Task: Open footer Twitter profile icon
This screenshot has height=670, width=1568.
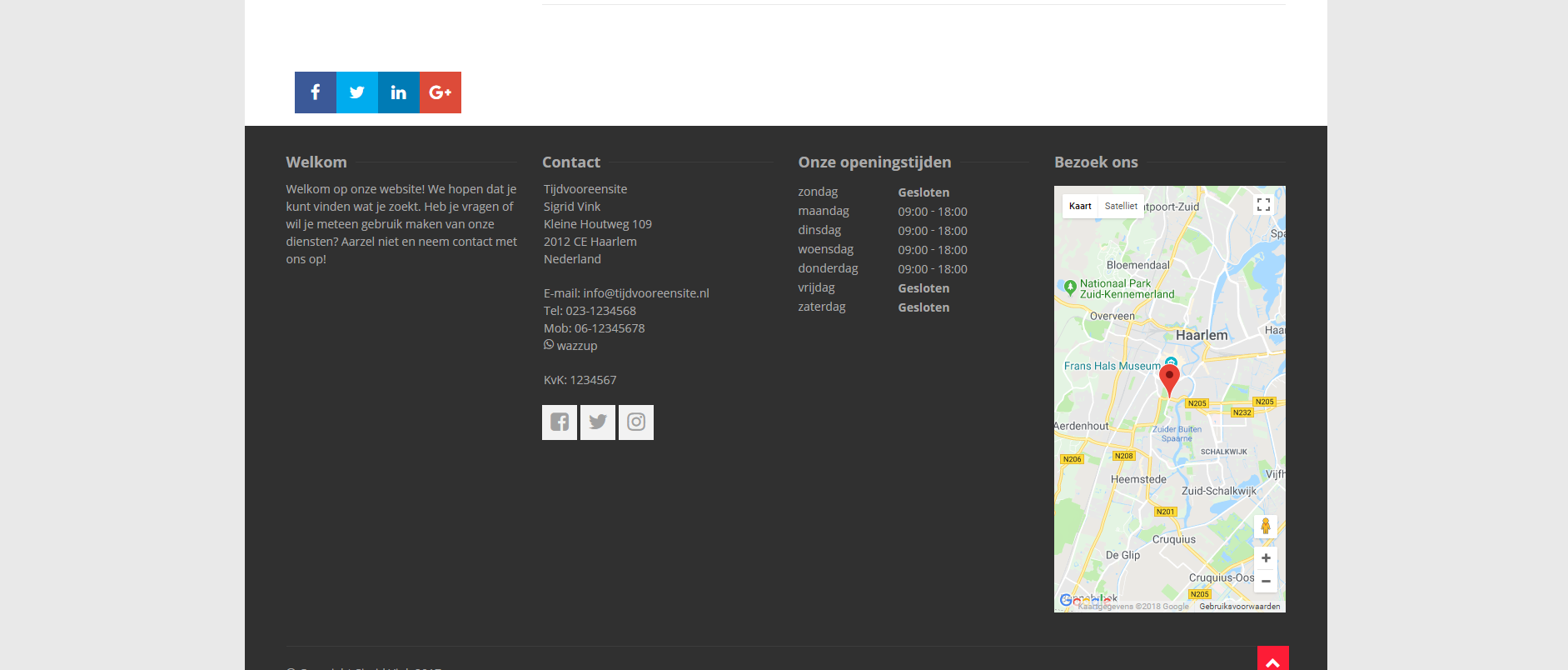Action: click(x=598, y=422)
